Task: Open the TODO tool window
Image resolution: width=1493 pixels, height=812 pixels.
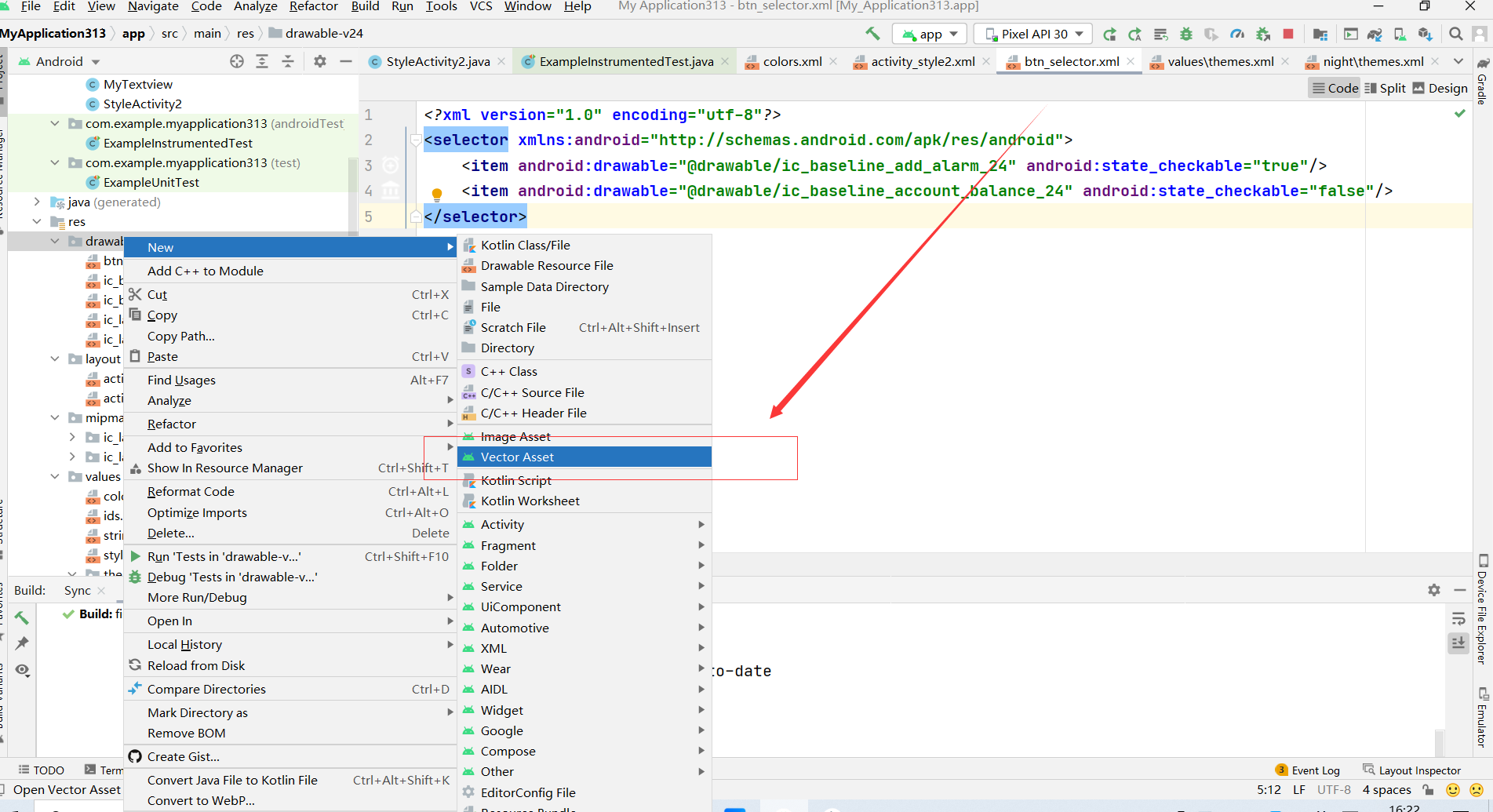Action: point(42,770)
